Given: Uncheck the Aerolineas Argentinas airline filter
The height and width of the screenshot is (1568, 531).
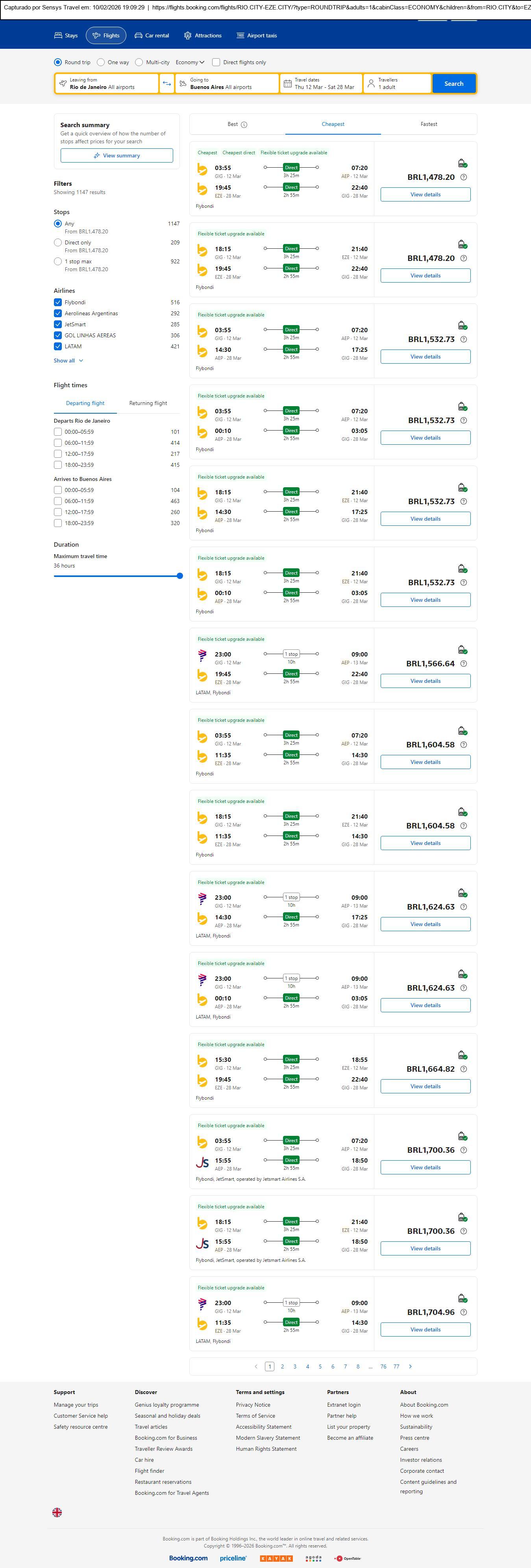Looking at the screenshot, I should [x=58, y=313].
